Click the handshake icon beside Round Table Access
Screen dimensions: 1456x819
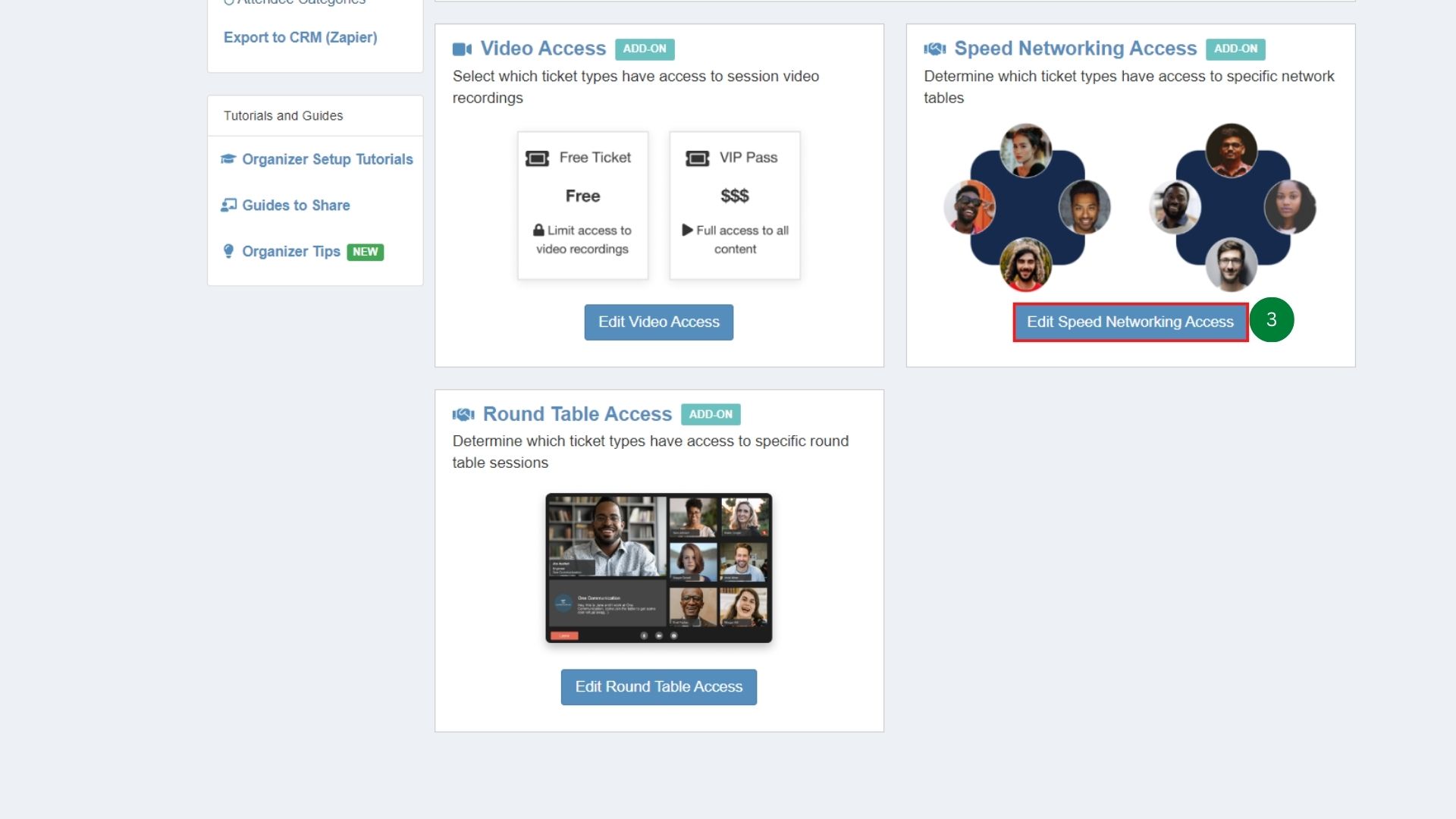click(464, 413)
